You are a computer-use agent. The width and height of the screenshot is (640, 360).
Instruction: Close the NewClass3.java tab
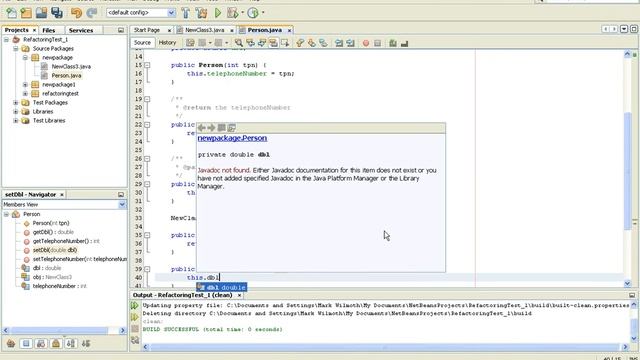point(232,31)
